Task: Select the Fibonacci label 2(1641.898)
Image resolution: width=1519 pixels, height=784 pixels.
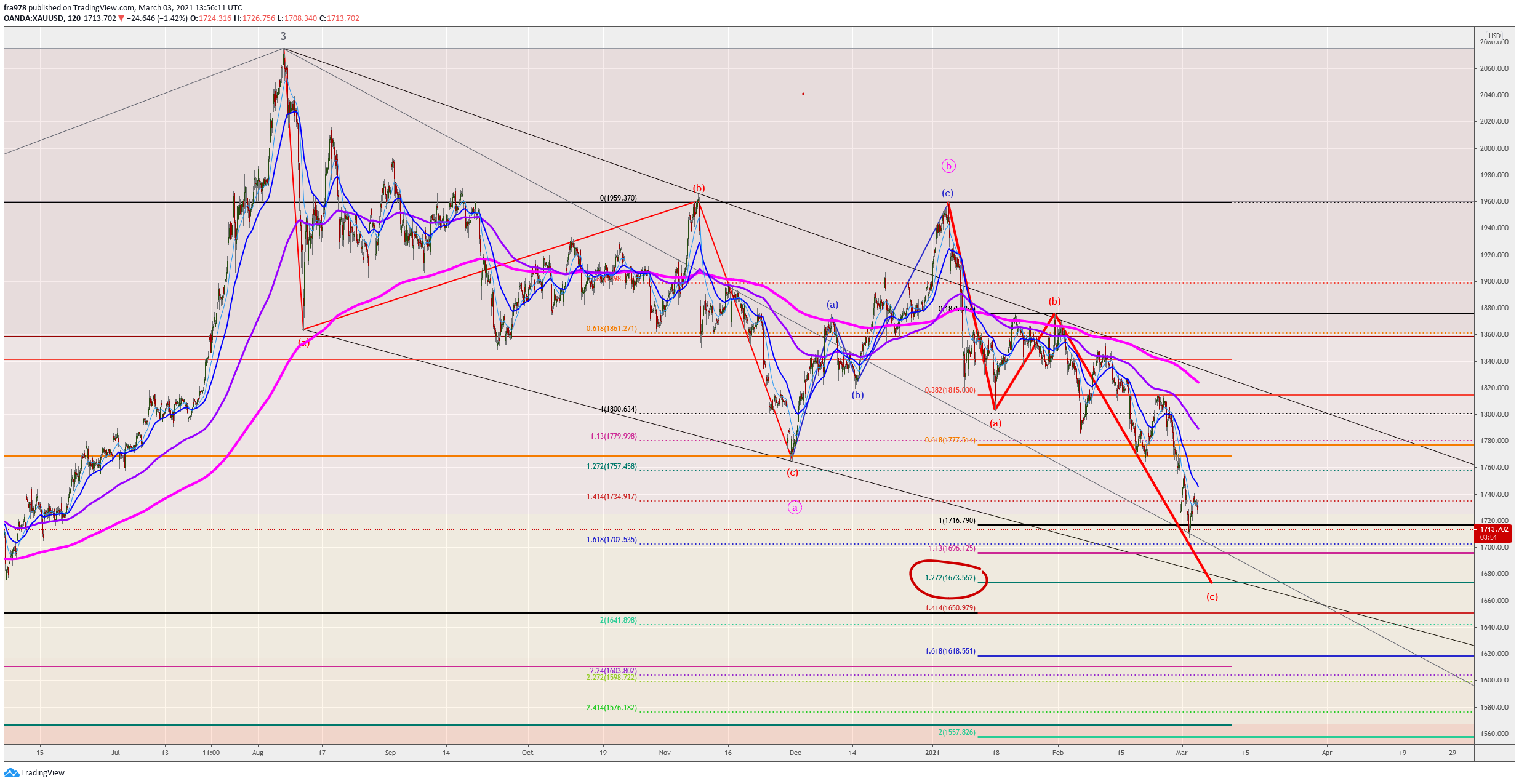Action: tap(619, 620)
